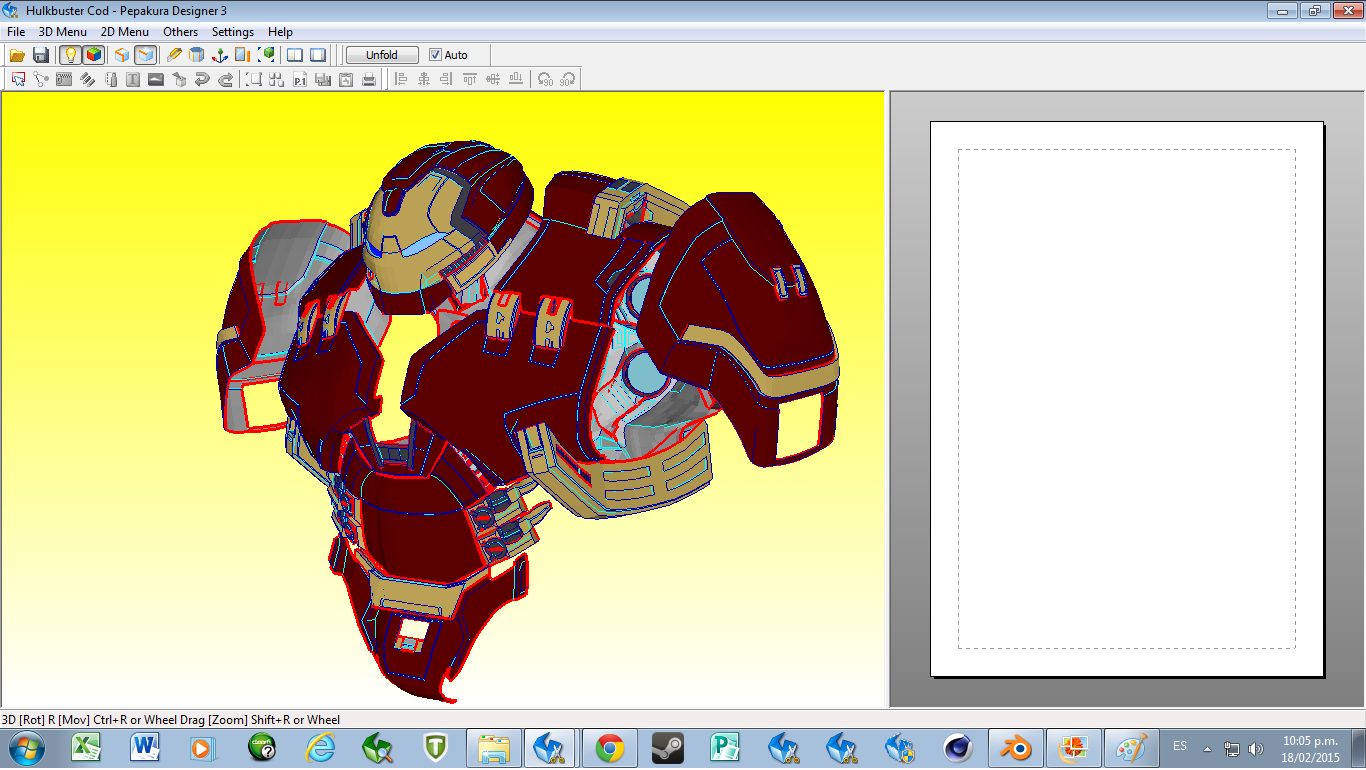Click the align top icon
1366x770 pixels.
(470, 79)
